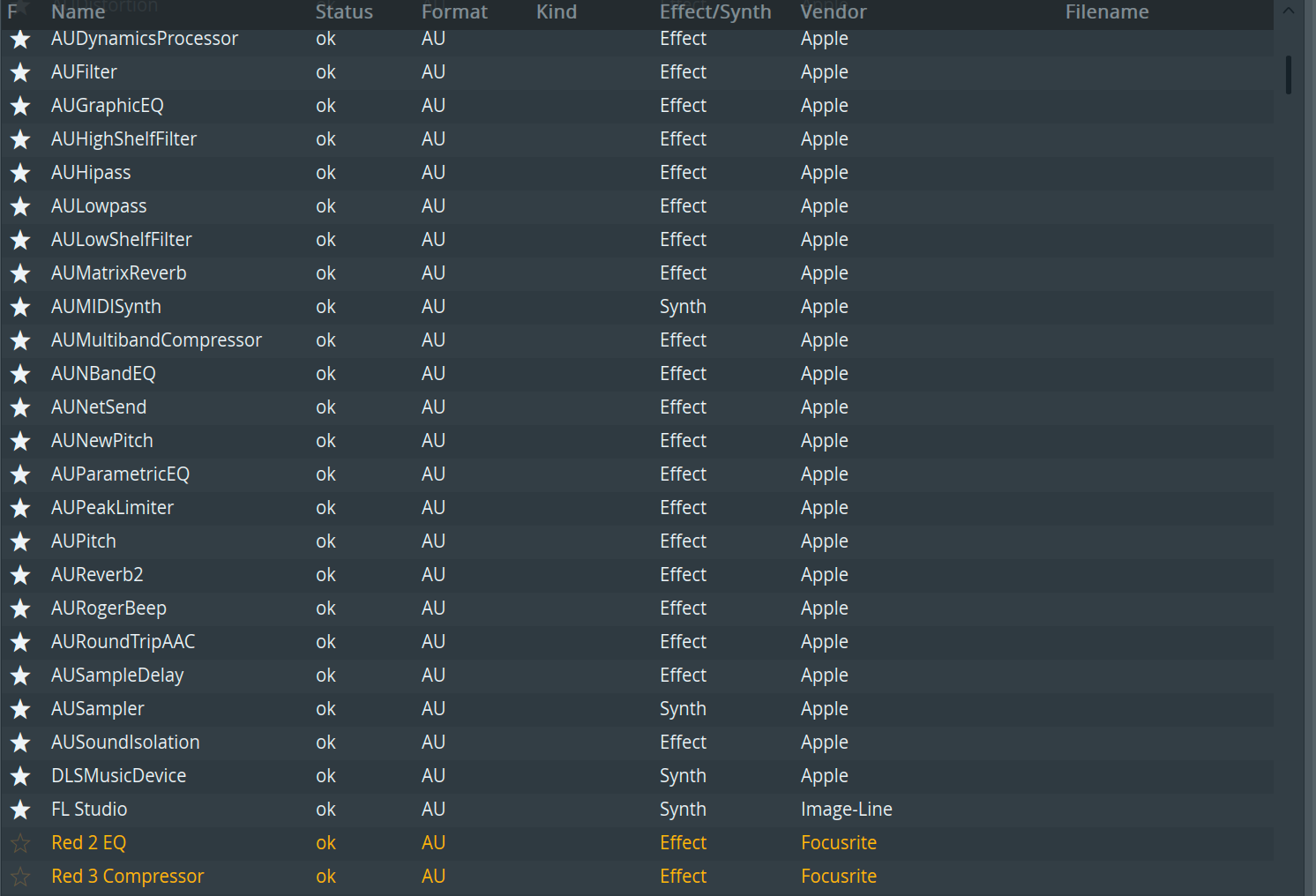
Task: Toggle favorite star for AUDynamicsProcessor
Action: pos(20,40)
